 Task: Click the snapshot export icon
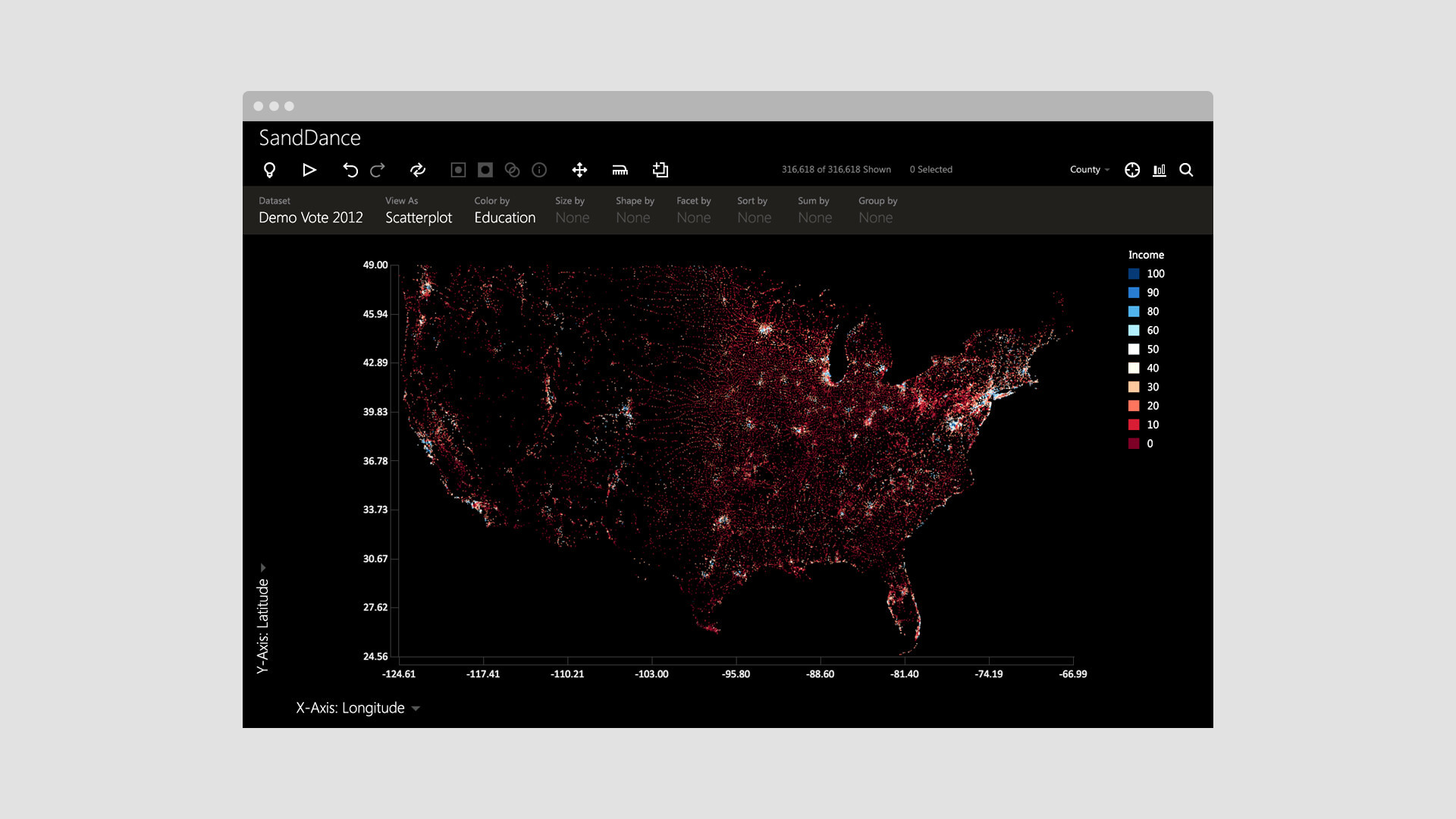click(x=661, y=170)
